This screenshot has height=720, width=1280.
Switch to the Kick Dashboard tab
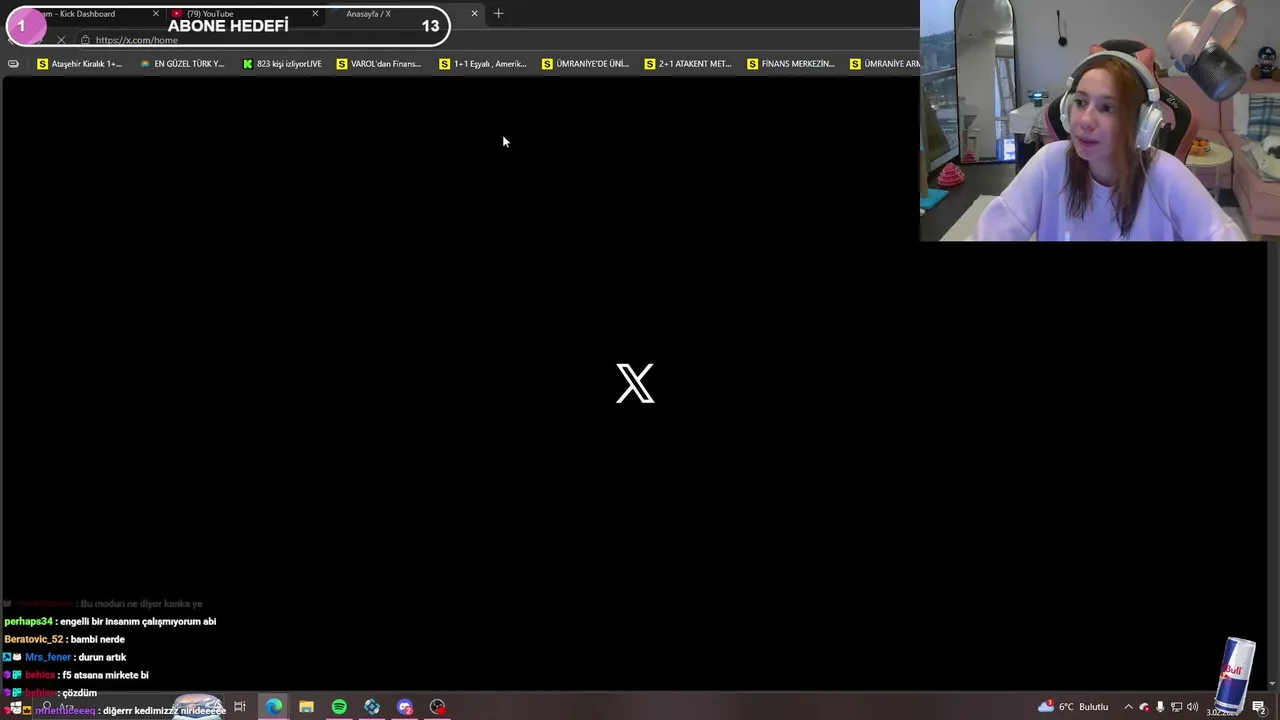[x=80, y=14]
